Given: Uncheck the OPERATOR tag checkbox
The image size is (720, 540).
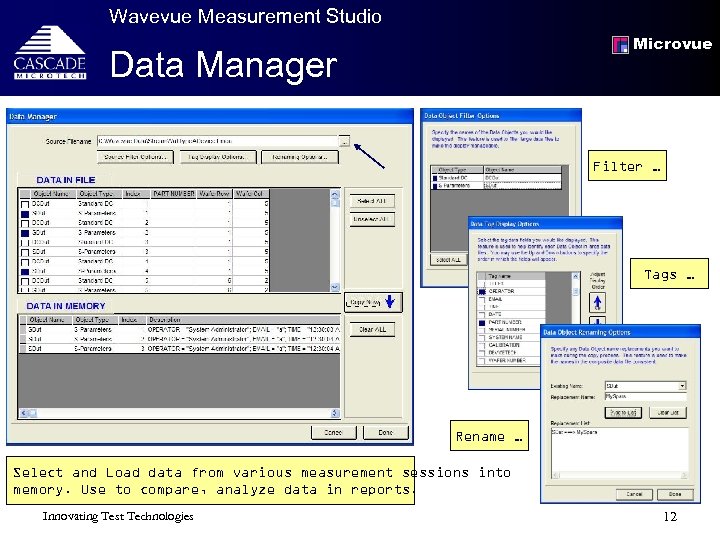Looking at the screenshot, I should (x=482, y=292).
